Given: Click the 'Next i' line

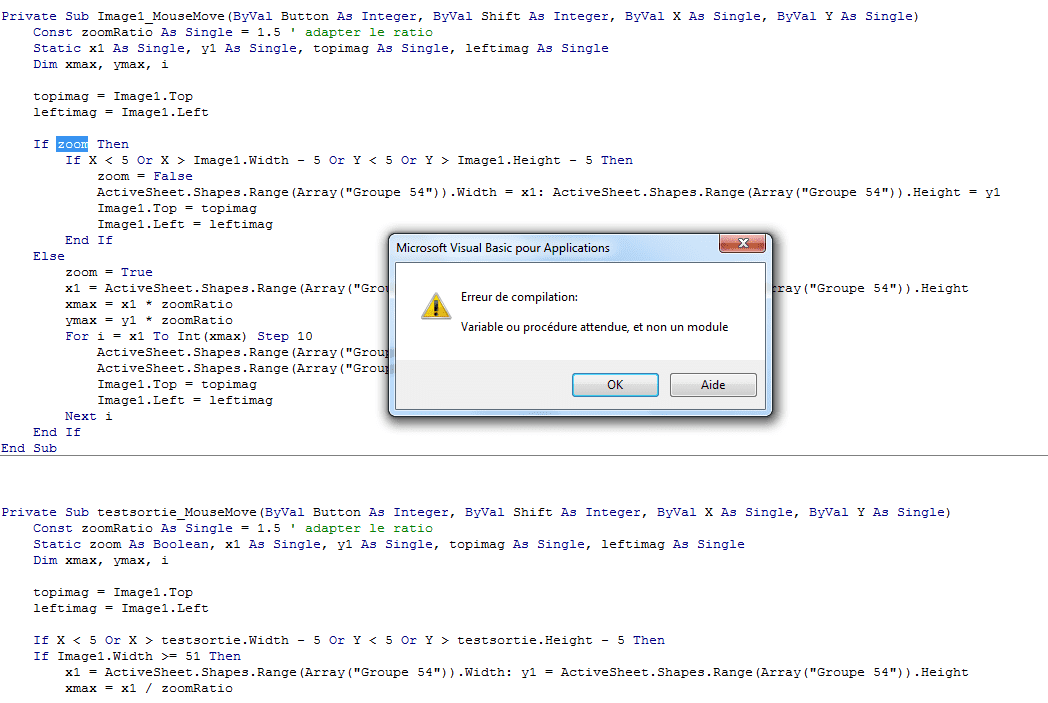Looking at the screenshot, I should (89, 416).
